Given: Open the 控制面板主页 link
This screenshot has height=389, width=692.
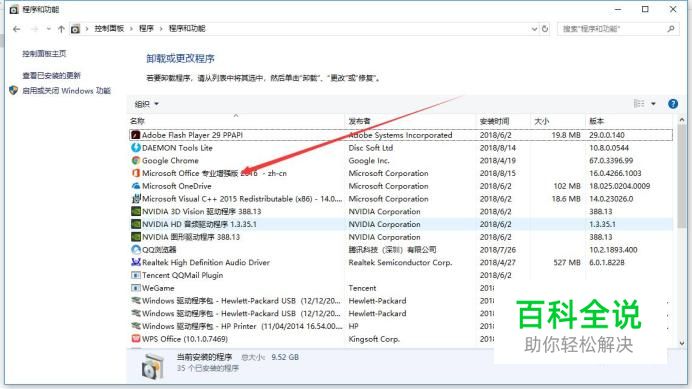Looking at the screenshot, I should pyautogui.click(x=44, y=53).
